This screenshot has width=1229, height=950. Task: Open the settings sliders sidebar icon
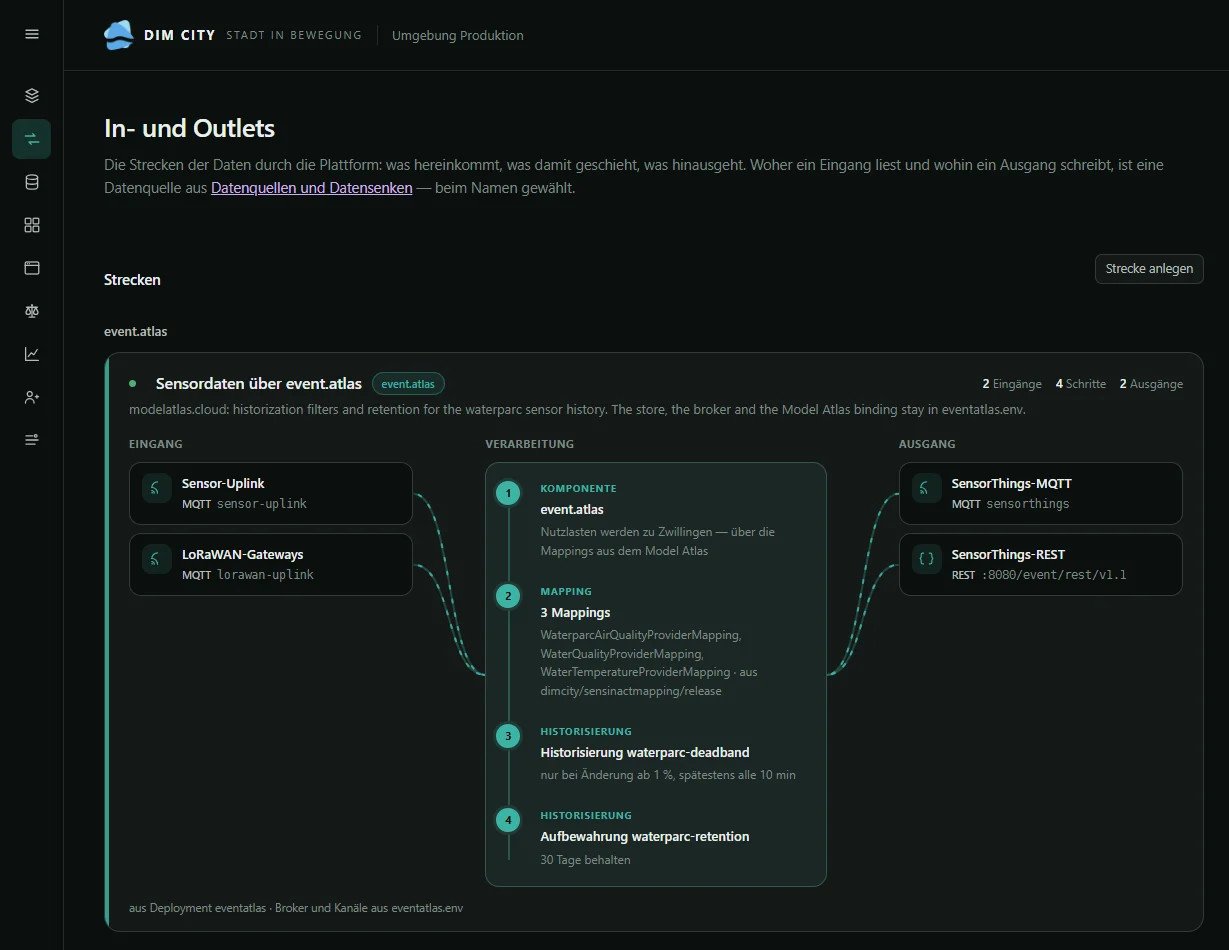pyautogui.click(x=32, y=440)
